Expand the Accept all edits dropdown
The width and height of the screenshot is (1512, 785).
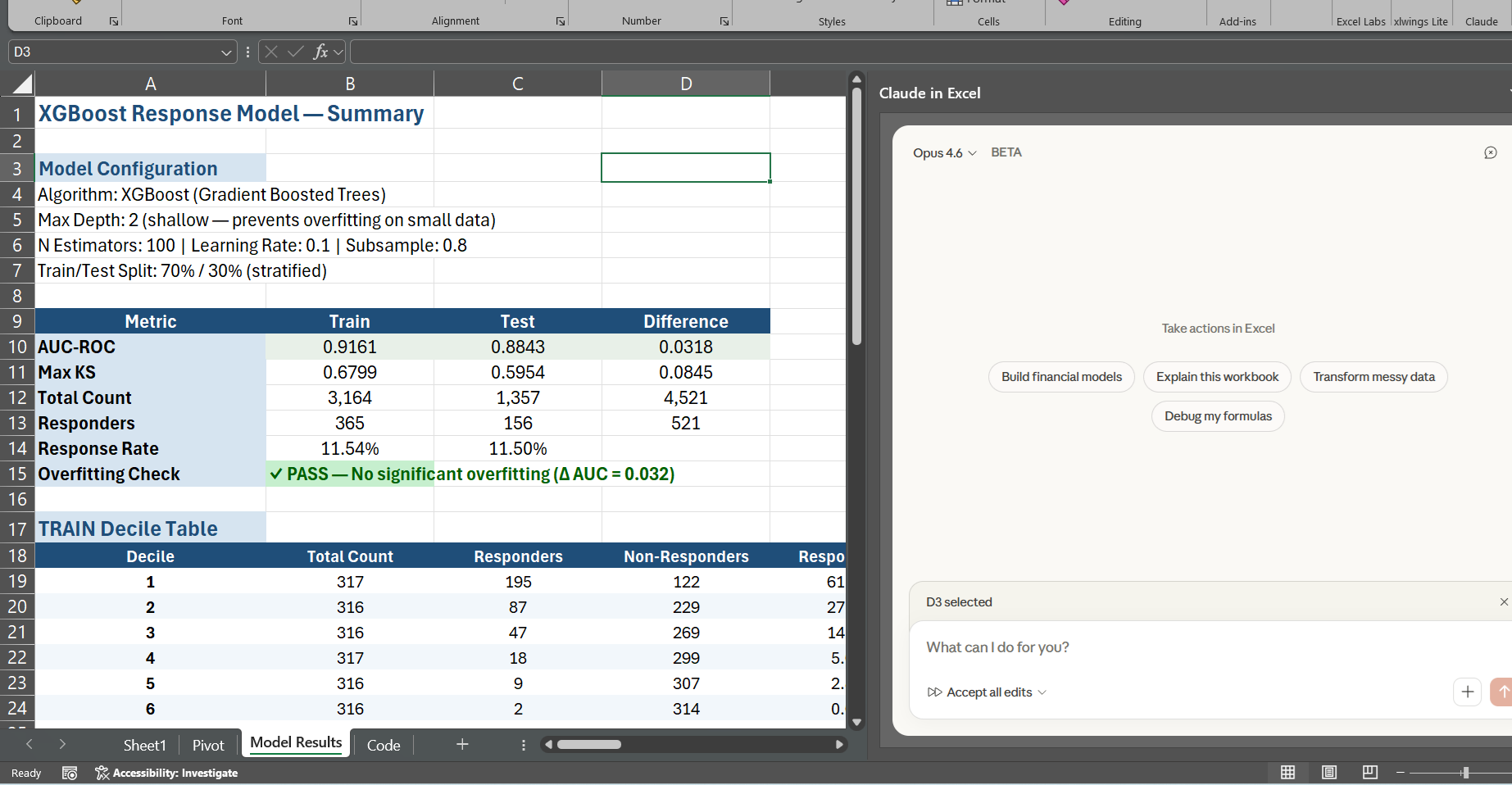[1042, 692]
